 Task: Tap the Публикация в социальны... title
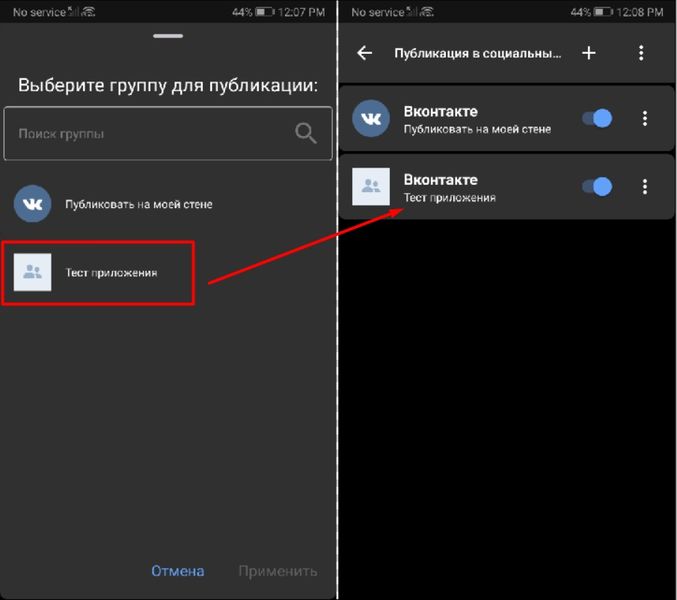click(478, 54)
